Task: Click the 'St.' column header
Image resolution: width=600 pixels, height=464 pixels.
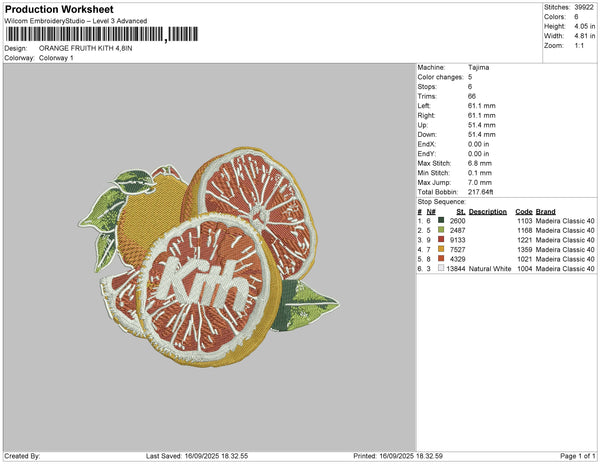Action: click(x=461, y=212)
